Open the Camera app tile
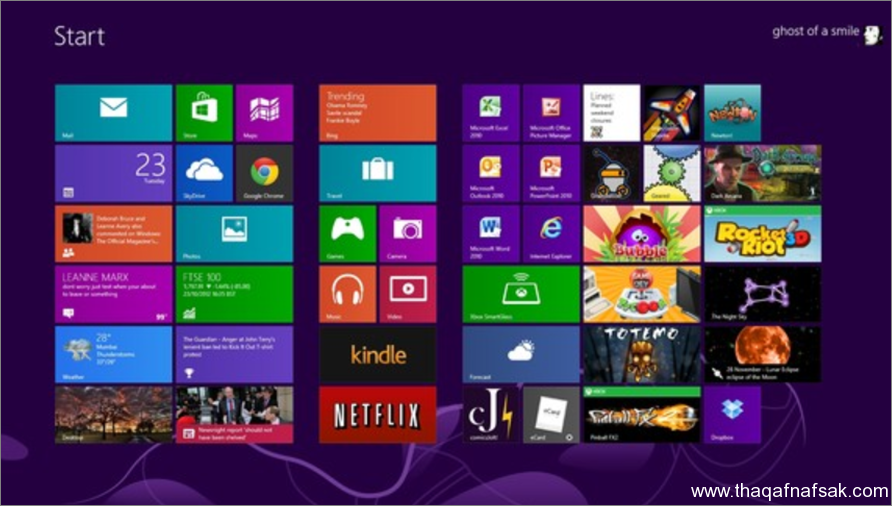892x506 pixels. point(407,233)
